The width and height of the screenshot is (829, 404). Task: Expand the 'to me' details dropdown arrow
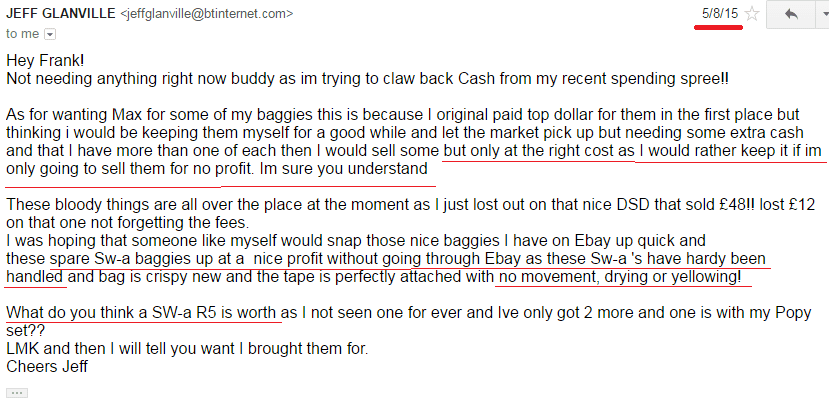coord(50,34)
